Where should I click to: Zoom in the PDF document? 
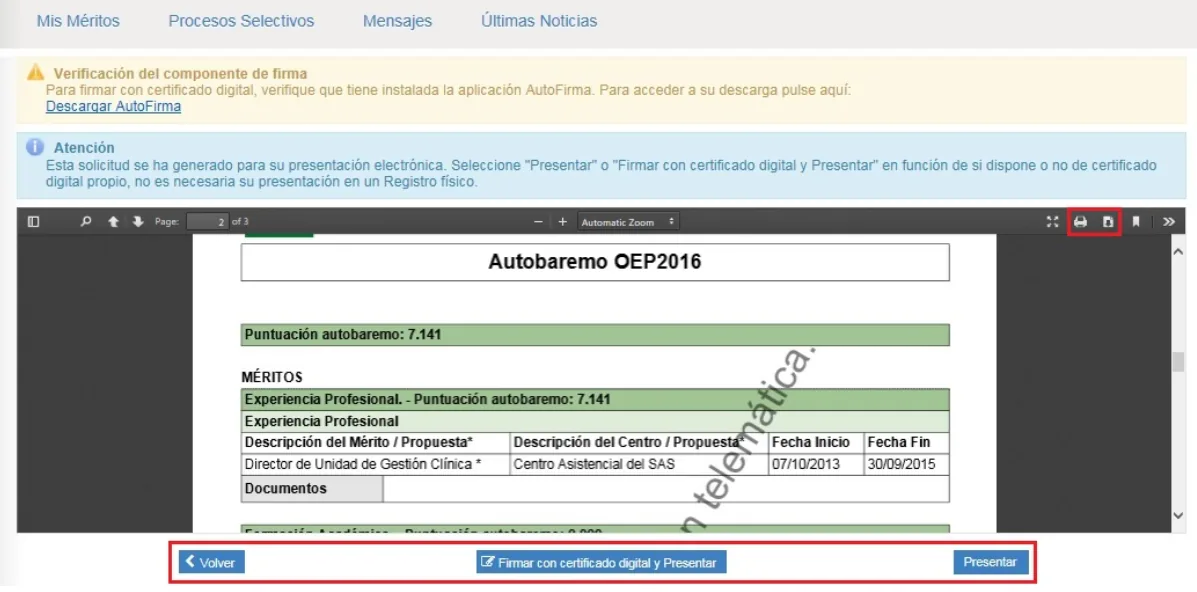click(x=563, y=222)
